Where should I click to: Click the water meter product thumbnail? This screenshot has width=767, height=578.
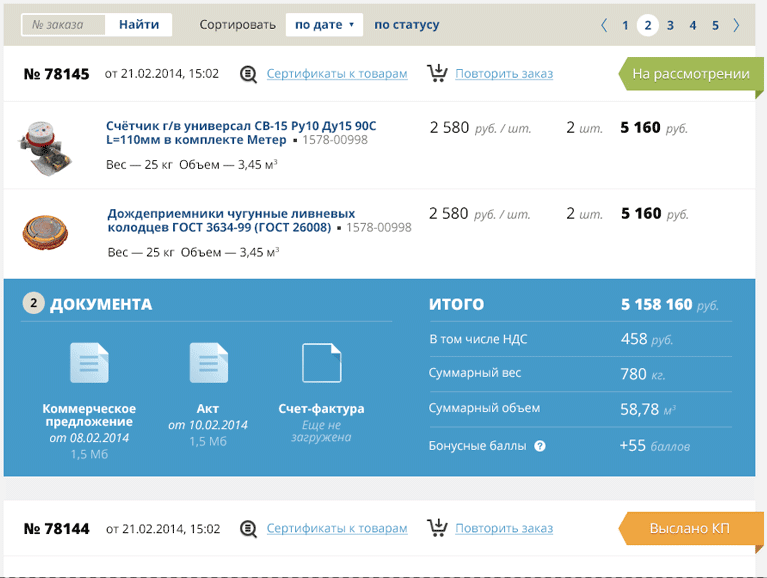coord(43,145)
